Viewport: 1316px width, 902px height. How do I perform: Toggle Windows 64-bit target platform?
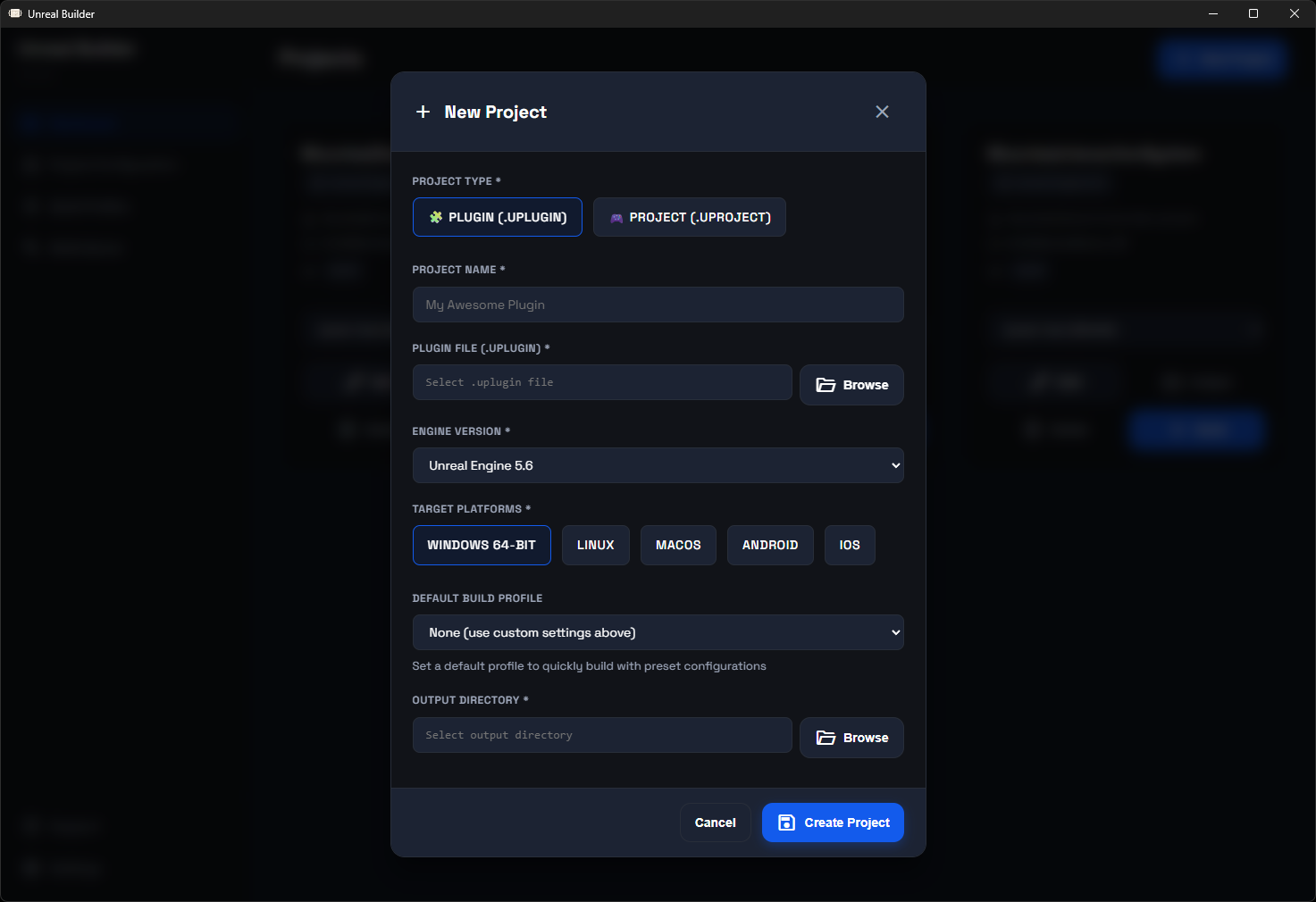[x=482, y=545]
